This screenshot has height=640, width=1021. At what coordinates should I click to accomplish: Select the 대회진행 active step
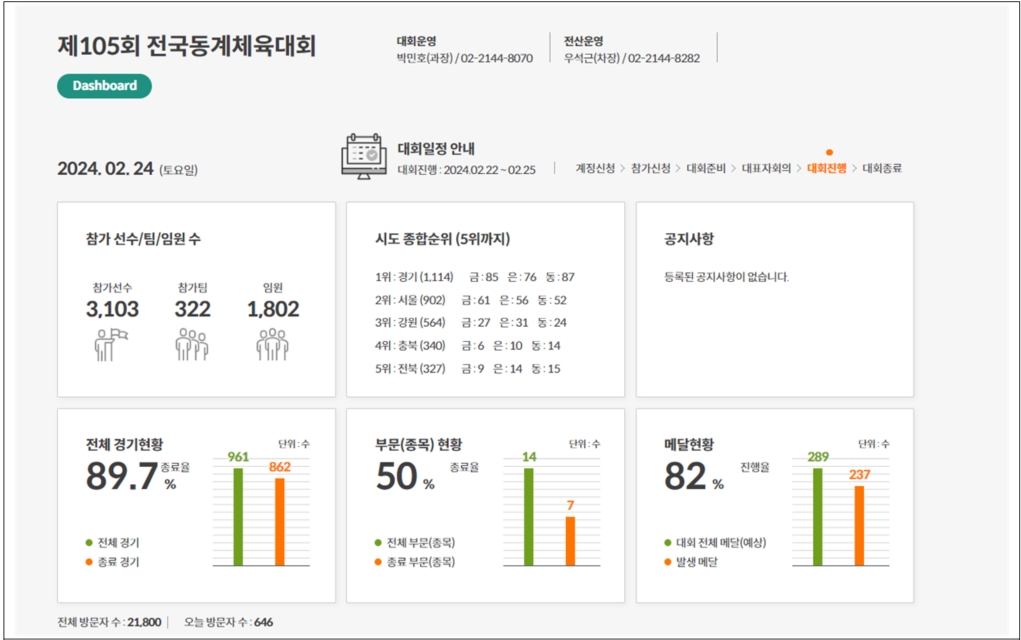click(826, 169)
